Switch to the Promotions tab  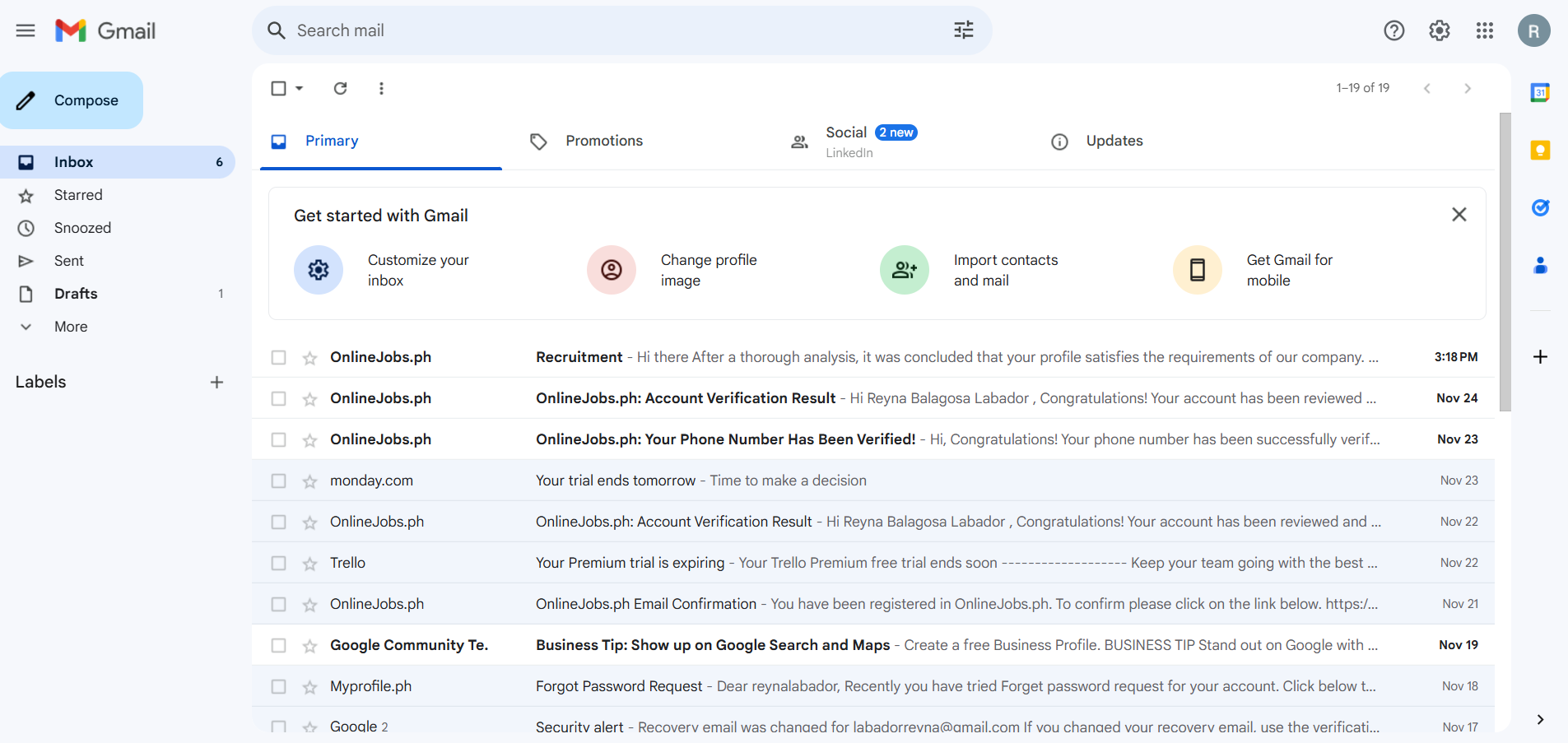coord(603,141)
